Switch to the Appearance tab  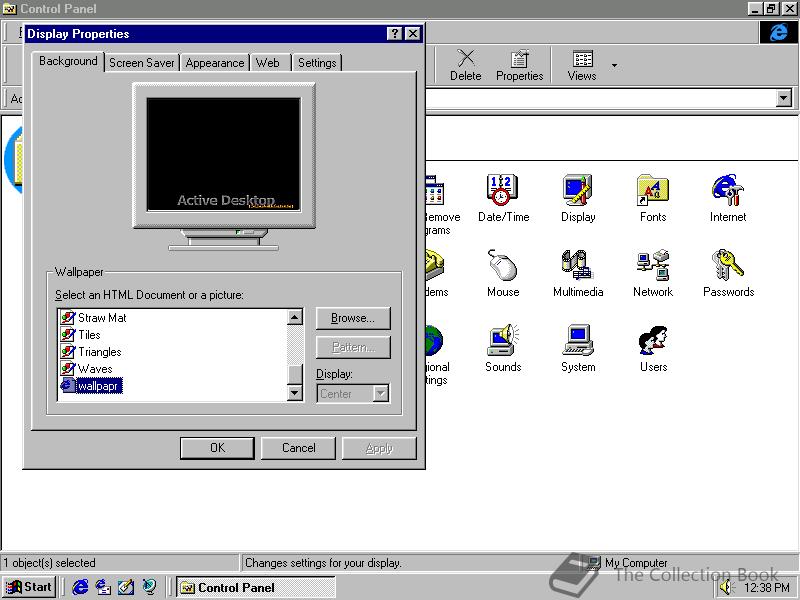[x=215, y=63]
